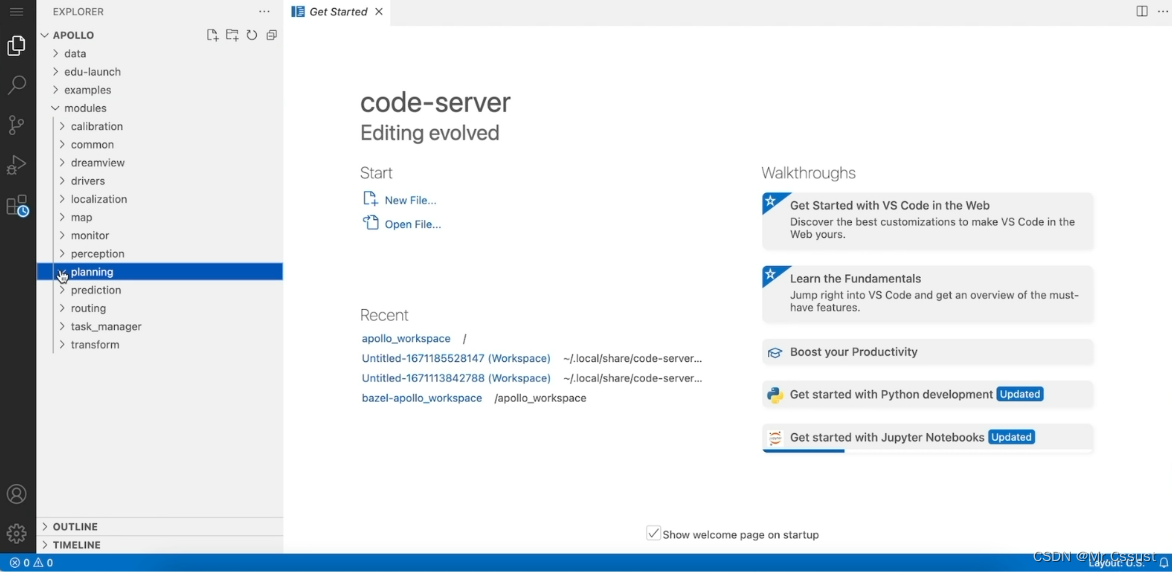Viewport: 1172px width, 572px height.
Task: Click the New File... link
Action: tap(410, 200)
